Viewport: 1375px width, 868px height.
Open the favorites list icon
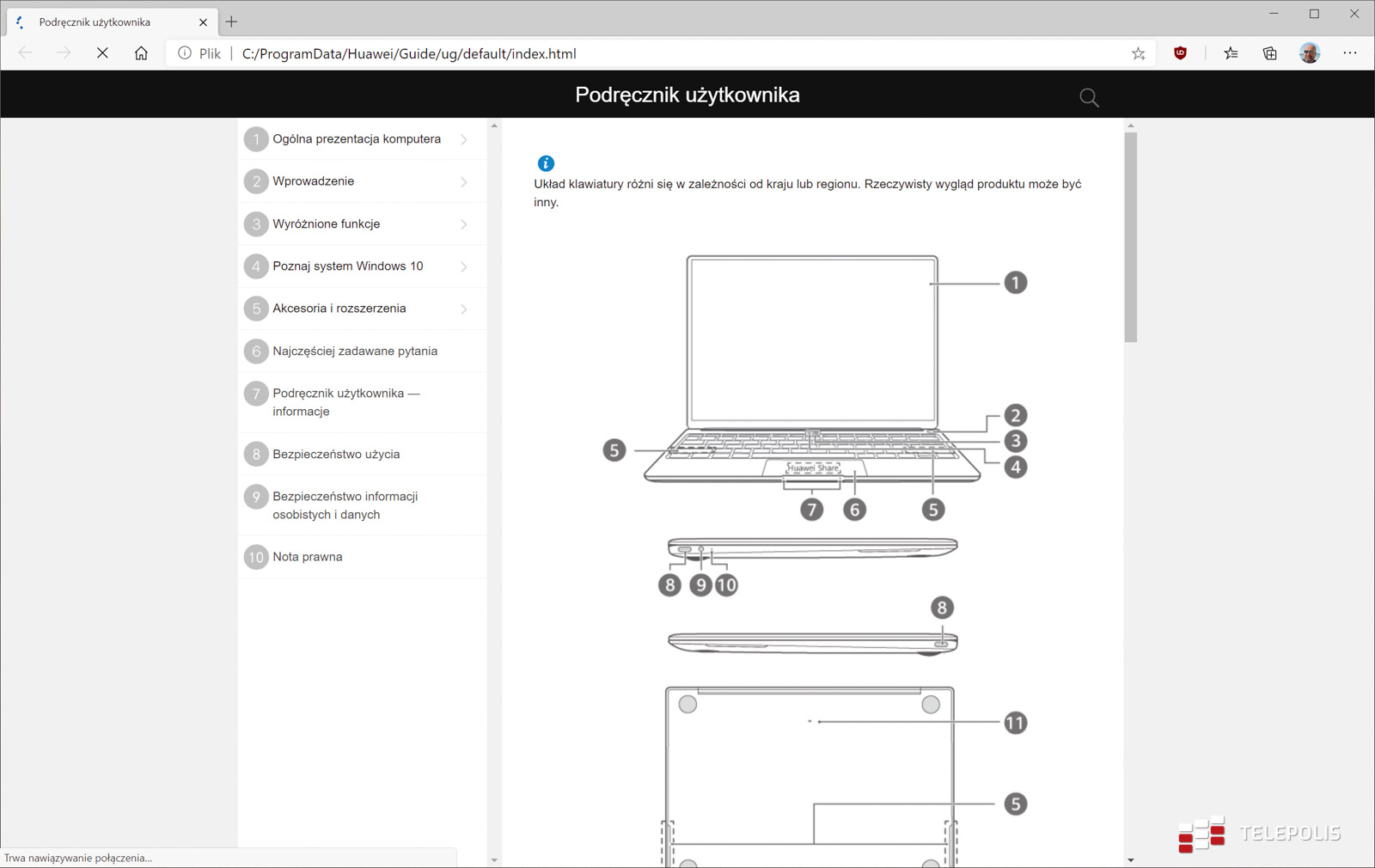point(1231,53)
